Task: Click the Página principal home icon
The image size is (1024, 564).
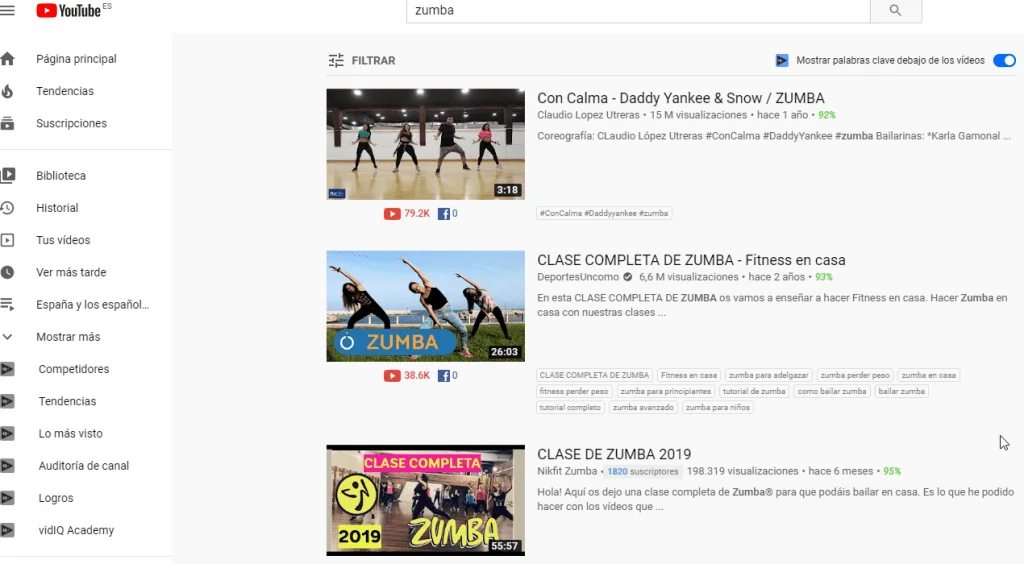Action: point(7,59)
